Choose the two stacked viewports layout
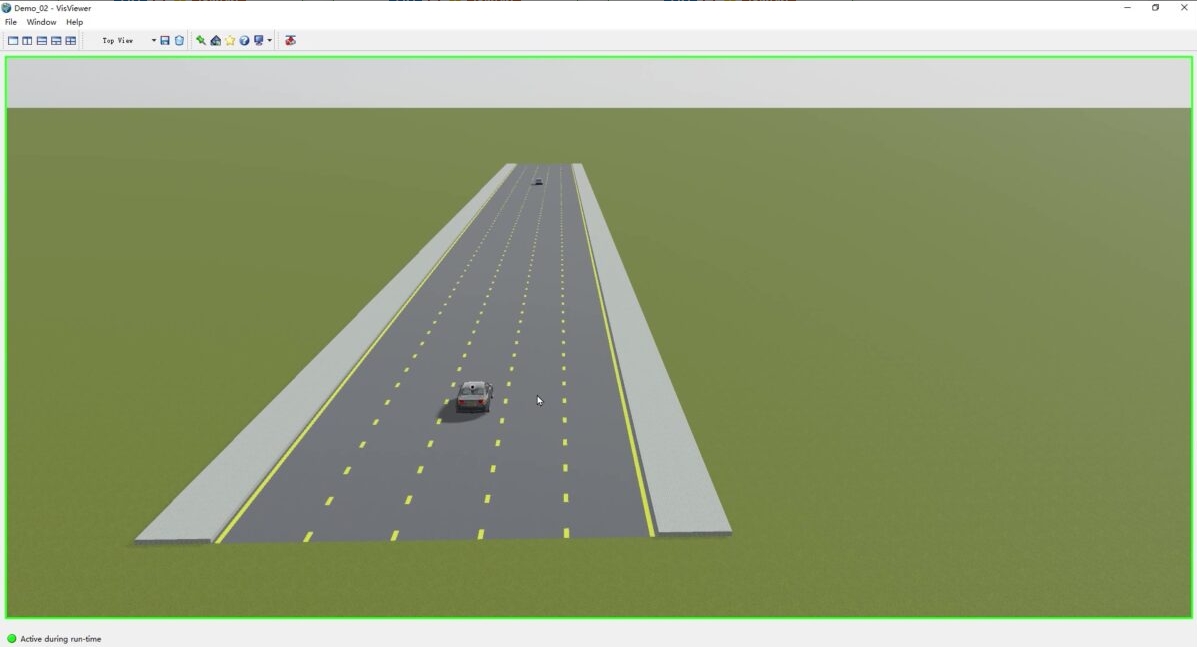 [42, 41]
